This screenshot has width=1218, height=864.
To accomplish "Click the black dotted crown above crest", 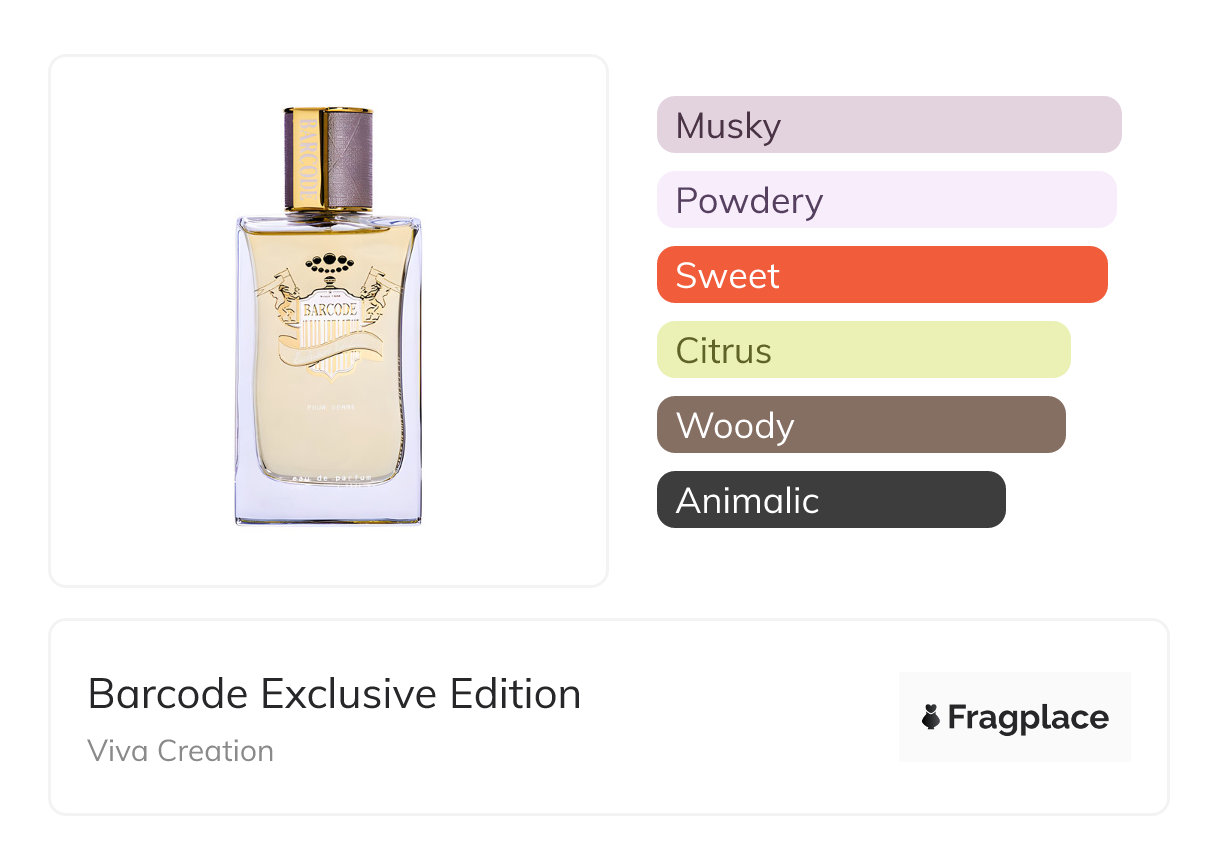I will click(x=328, y=265).
